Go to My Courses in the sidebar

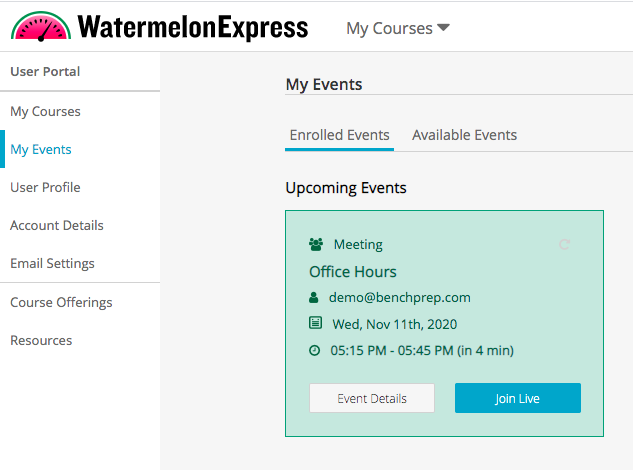45,111
